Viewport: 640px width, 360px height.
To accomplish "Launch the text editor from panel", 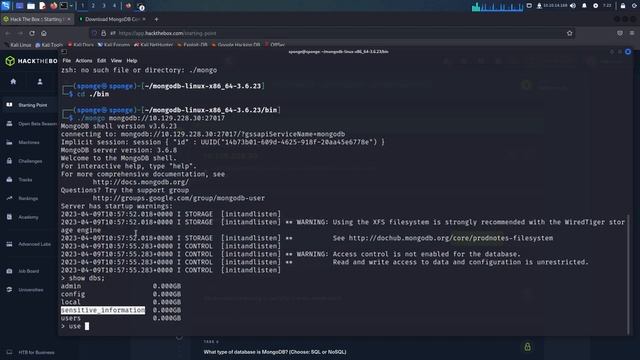I will pos(42,6).
